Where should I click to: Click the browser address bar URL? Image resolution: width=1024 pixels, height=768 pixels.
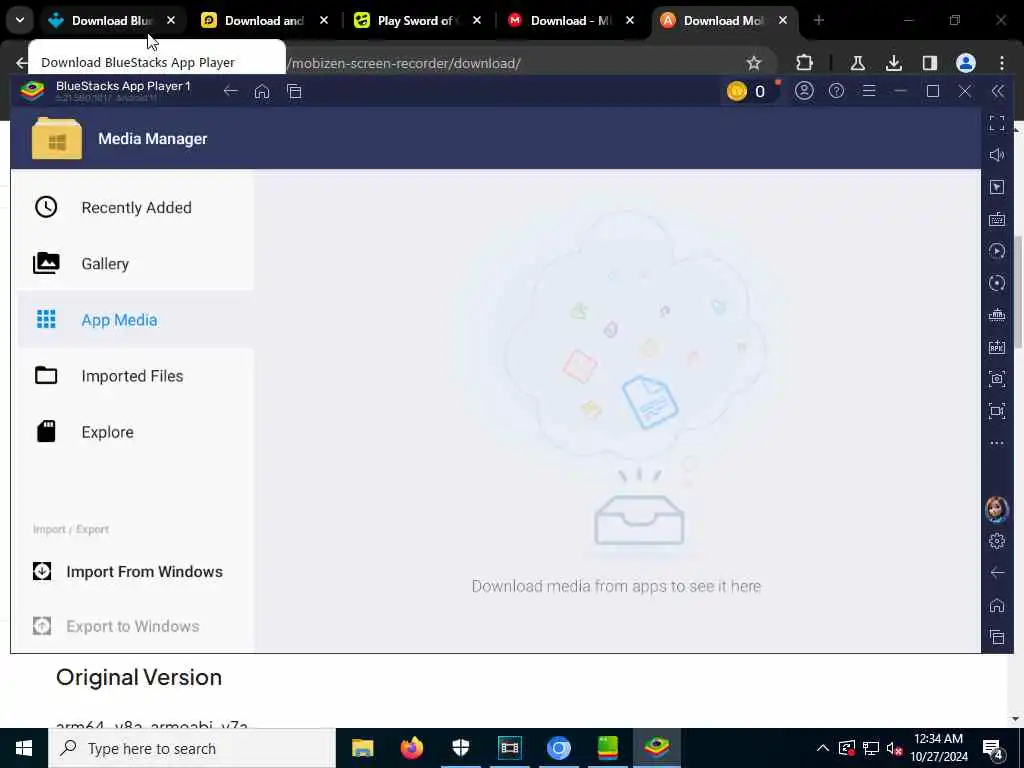405,63
